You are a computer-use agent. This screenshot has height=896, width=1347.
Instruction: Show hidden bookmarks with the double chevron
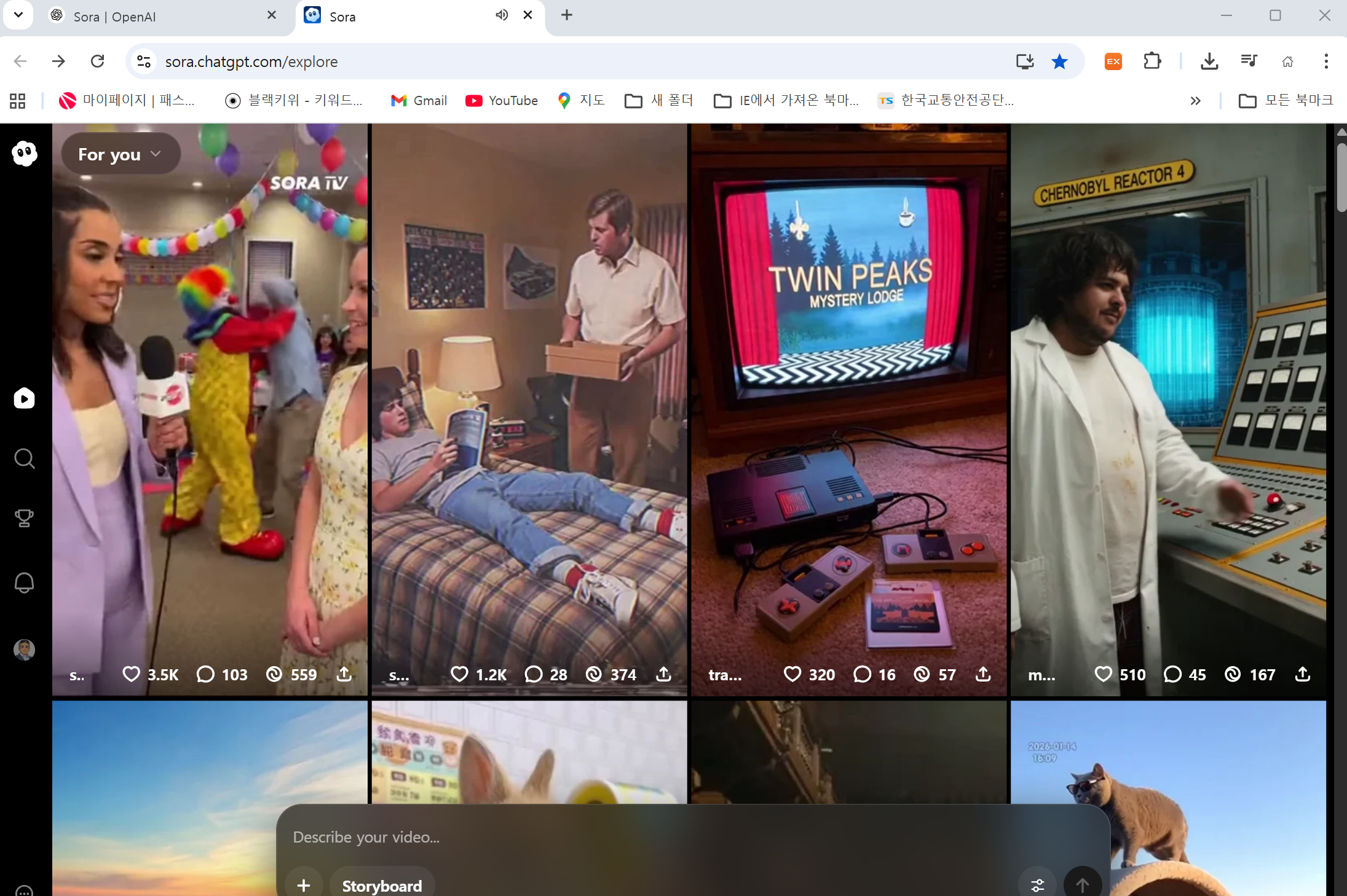tap(1195, 101)
